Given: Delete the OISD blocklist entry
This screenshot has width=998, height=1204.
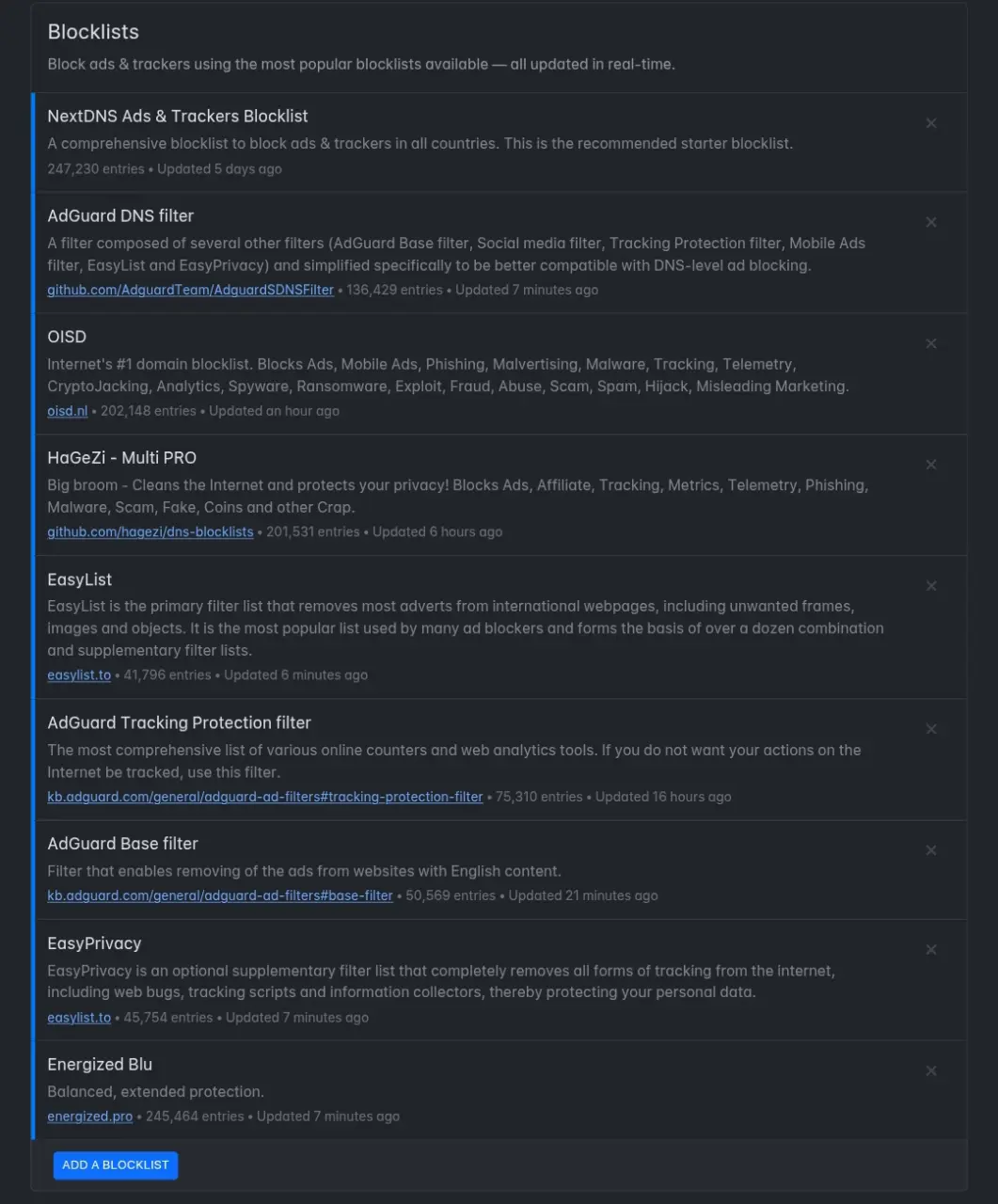Looking at the screenshot, I should point(931,344).
